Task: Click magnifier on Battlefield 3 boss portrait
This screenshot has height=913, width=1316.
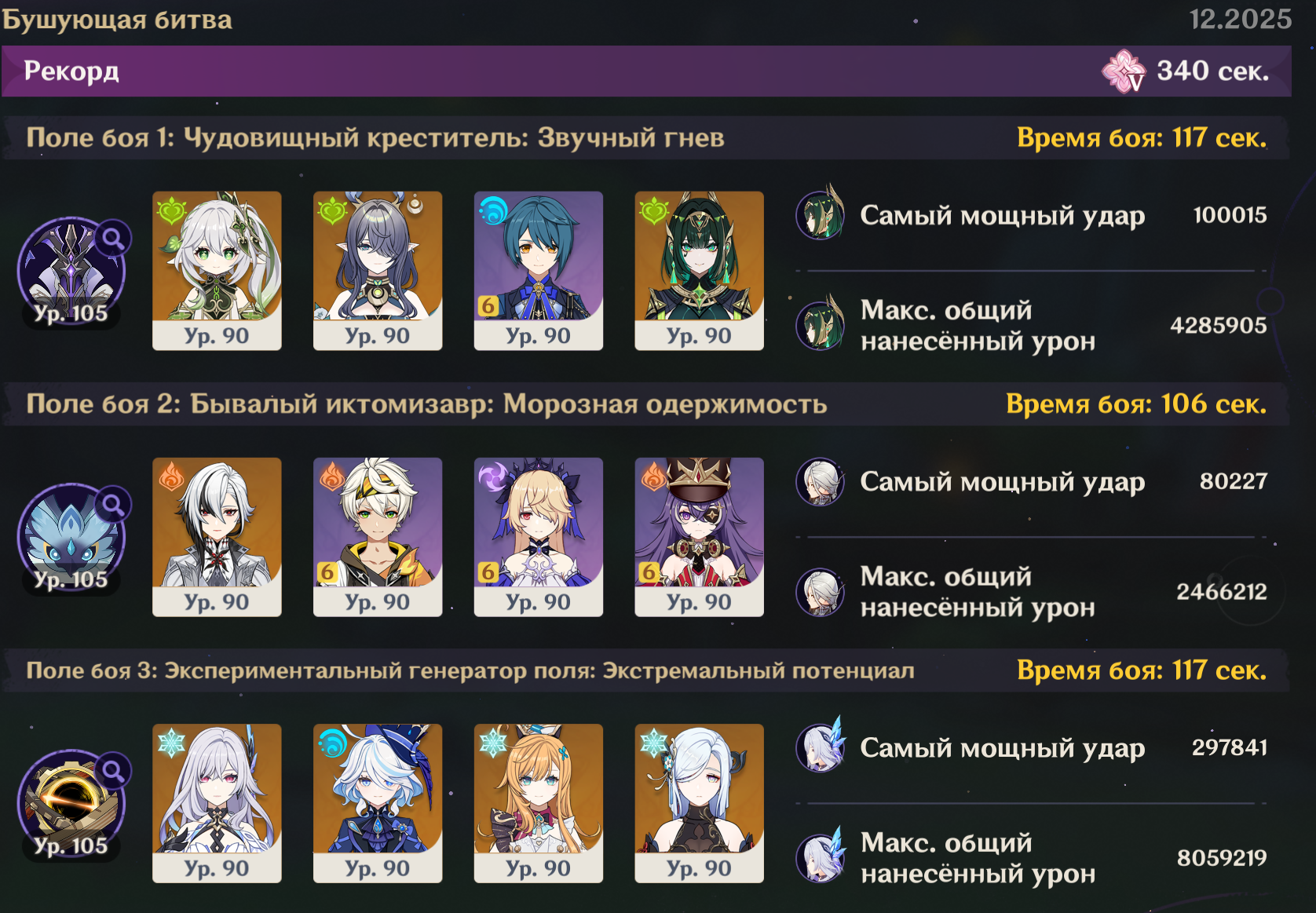Action: tap(114, 770)
